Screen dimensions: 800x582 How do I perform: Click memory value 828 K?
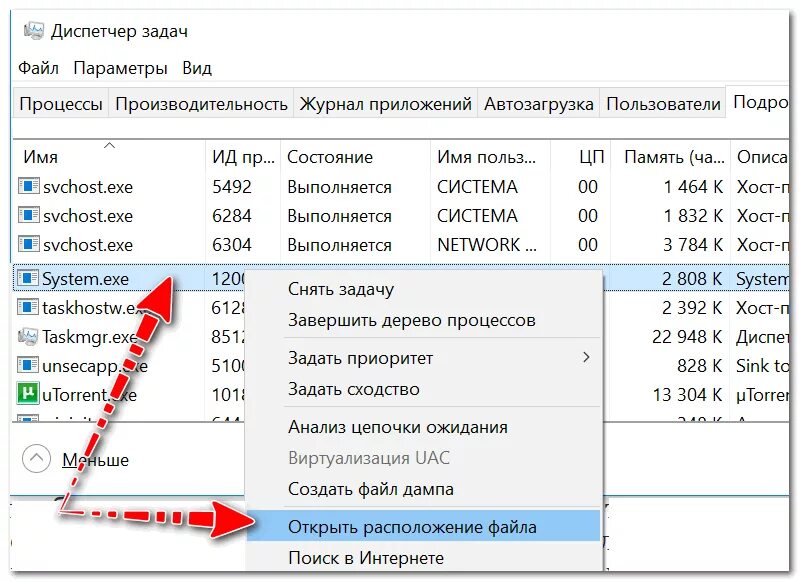coord(699,366)
